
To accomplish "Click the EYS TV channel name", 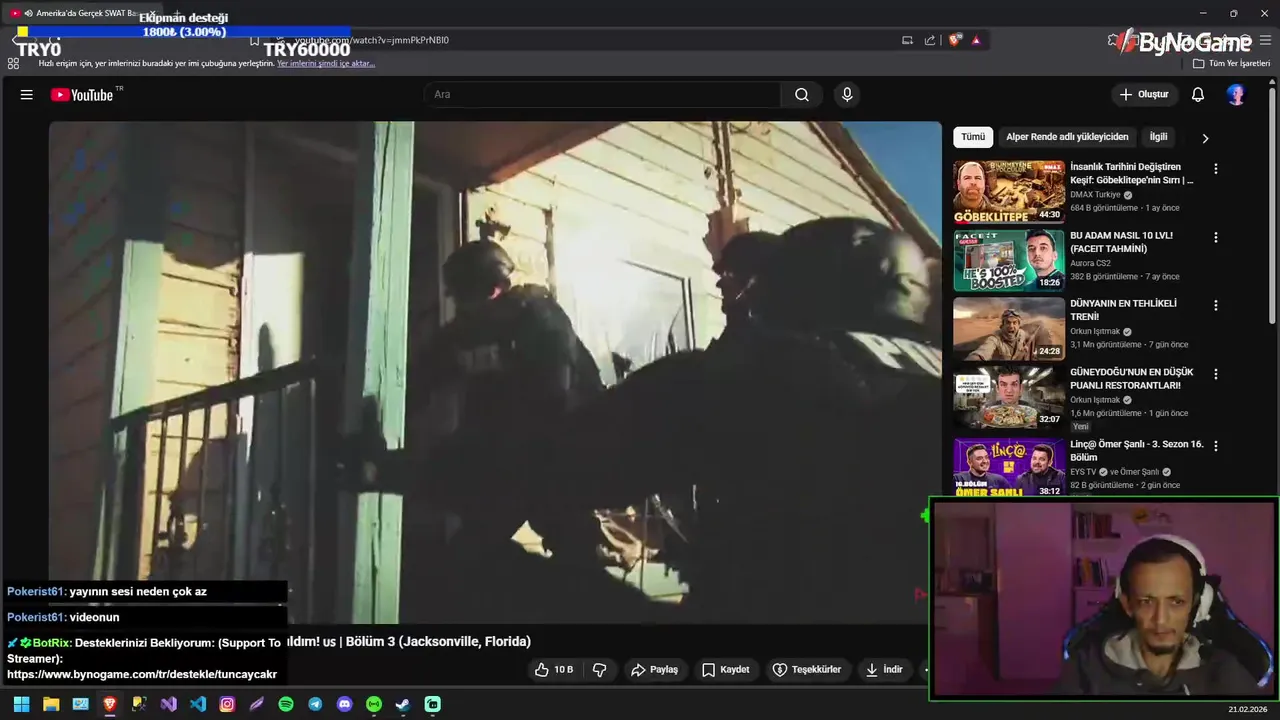I will click(x=1083, y=472).
